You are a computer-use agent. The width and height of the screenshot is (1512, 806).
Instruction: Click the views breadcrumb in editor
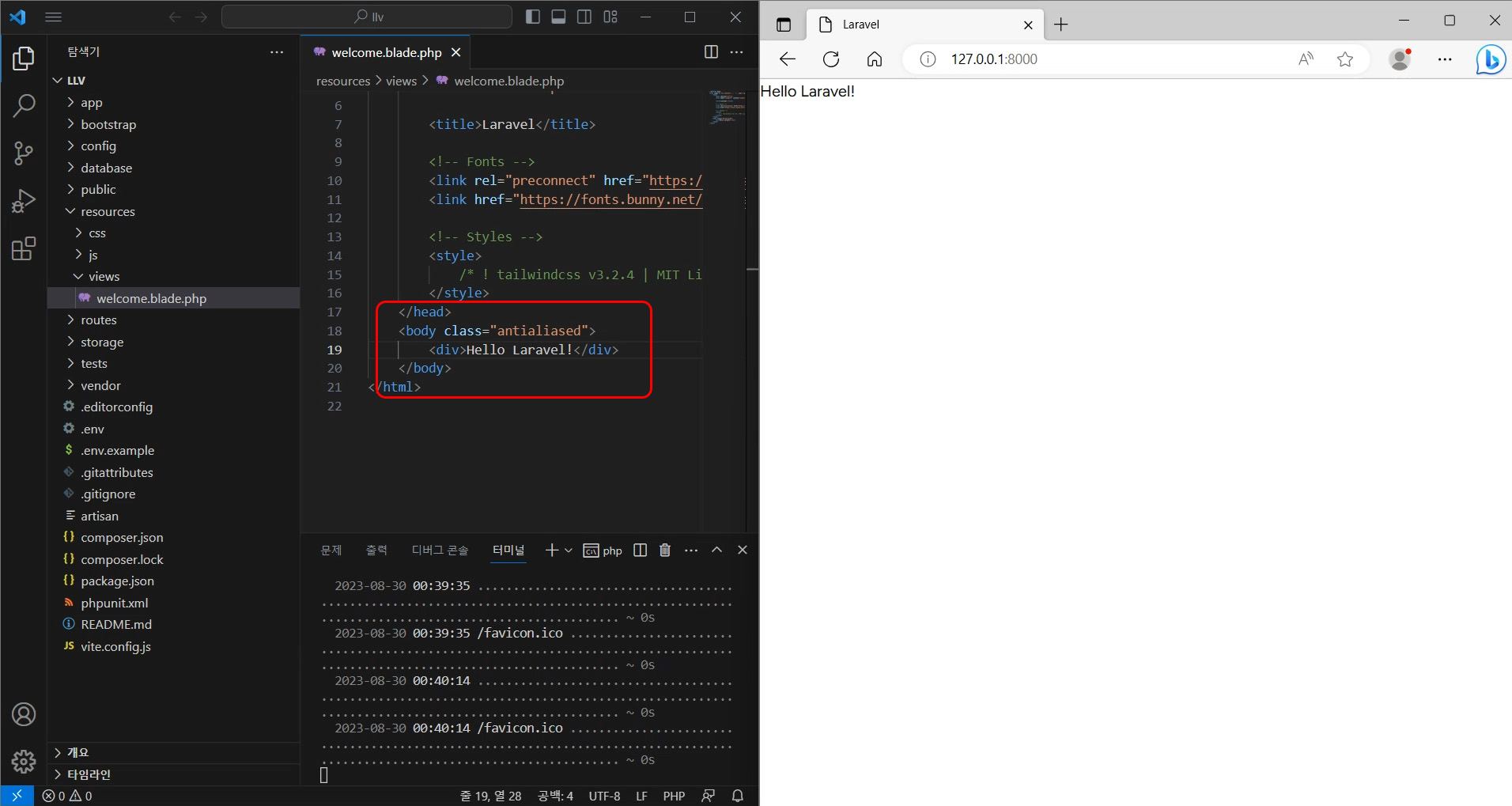(x=401, y=81)
